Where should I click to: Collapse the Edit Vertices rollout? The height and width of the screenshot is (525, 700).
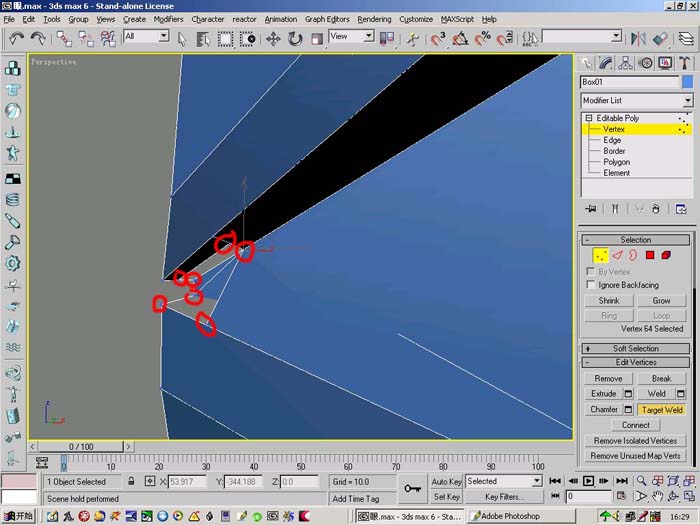[636, 362]
